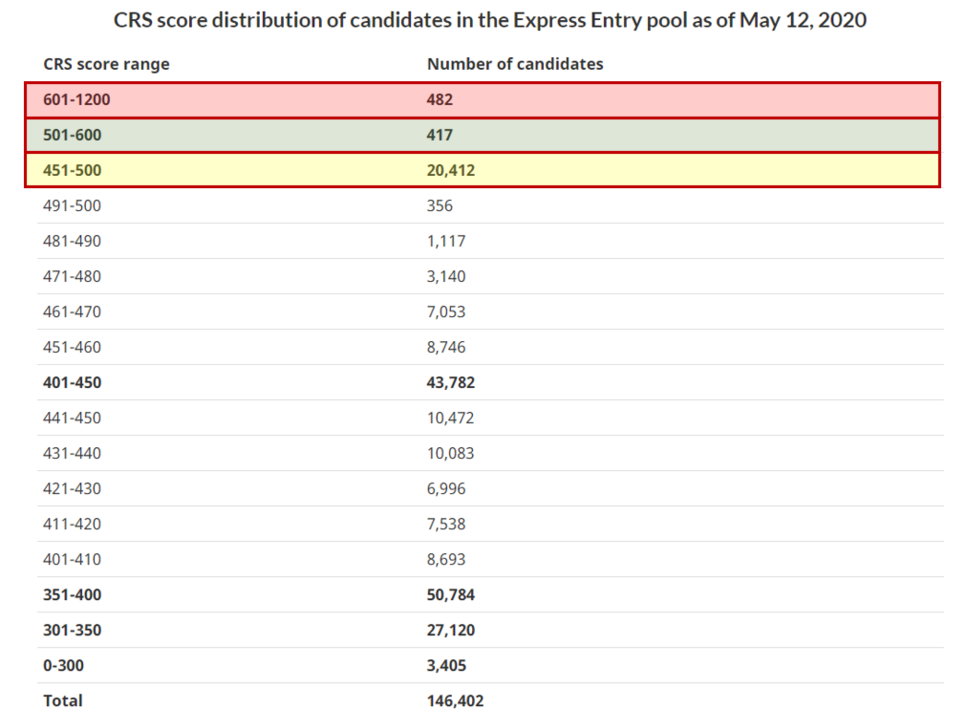Click the value 1,117
966x709 pixels.
click(446, 241)
